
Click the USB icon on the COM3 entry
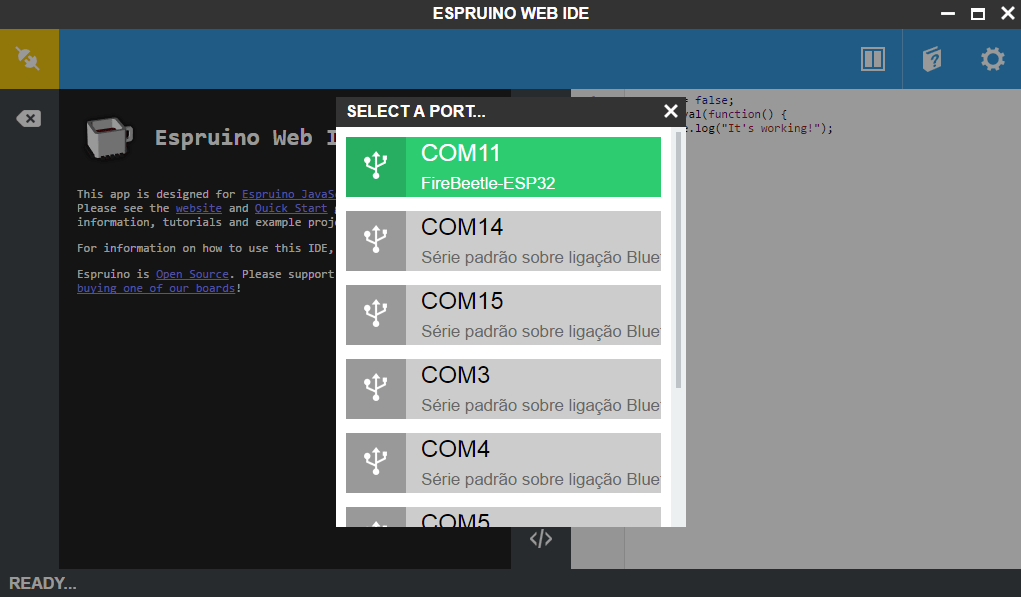(x=375, y=388)
